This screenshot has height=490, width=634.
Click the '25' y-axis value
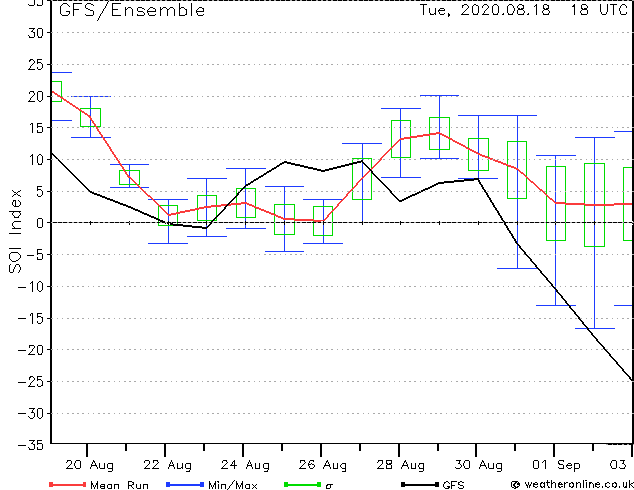(35, 65)
